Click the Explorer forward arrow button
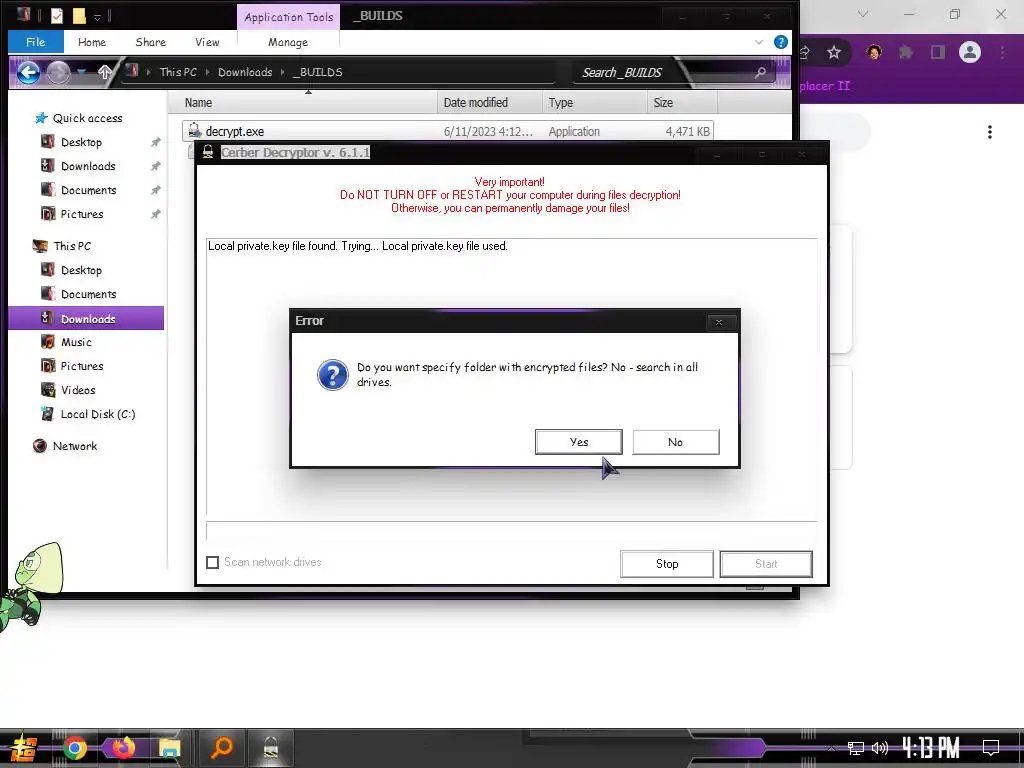 pyautogui.click(x=58, y=72)
